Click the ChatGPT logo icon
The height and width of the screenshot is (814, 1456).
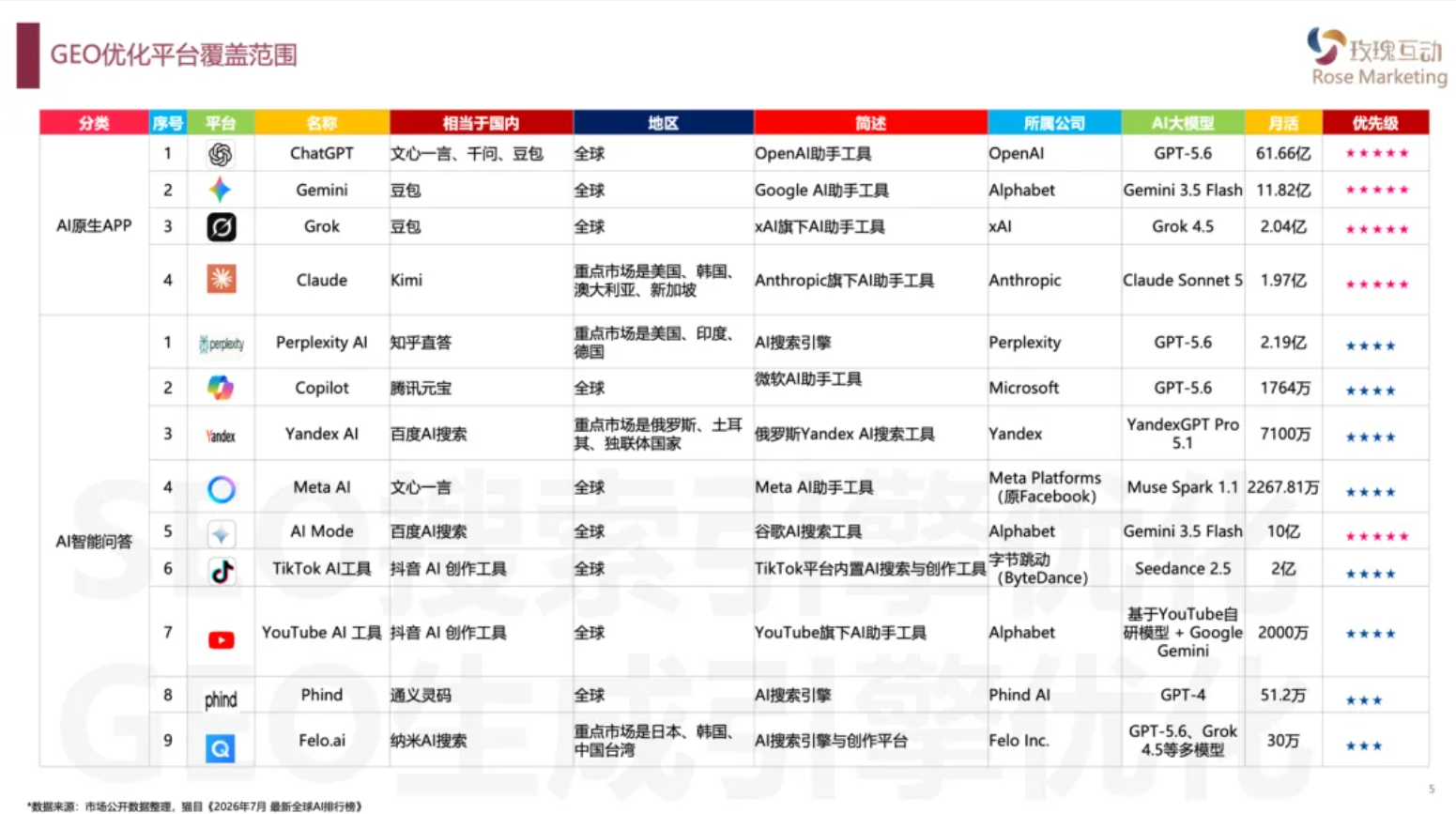tap(220, 154)
